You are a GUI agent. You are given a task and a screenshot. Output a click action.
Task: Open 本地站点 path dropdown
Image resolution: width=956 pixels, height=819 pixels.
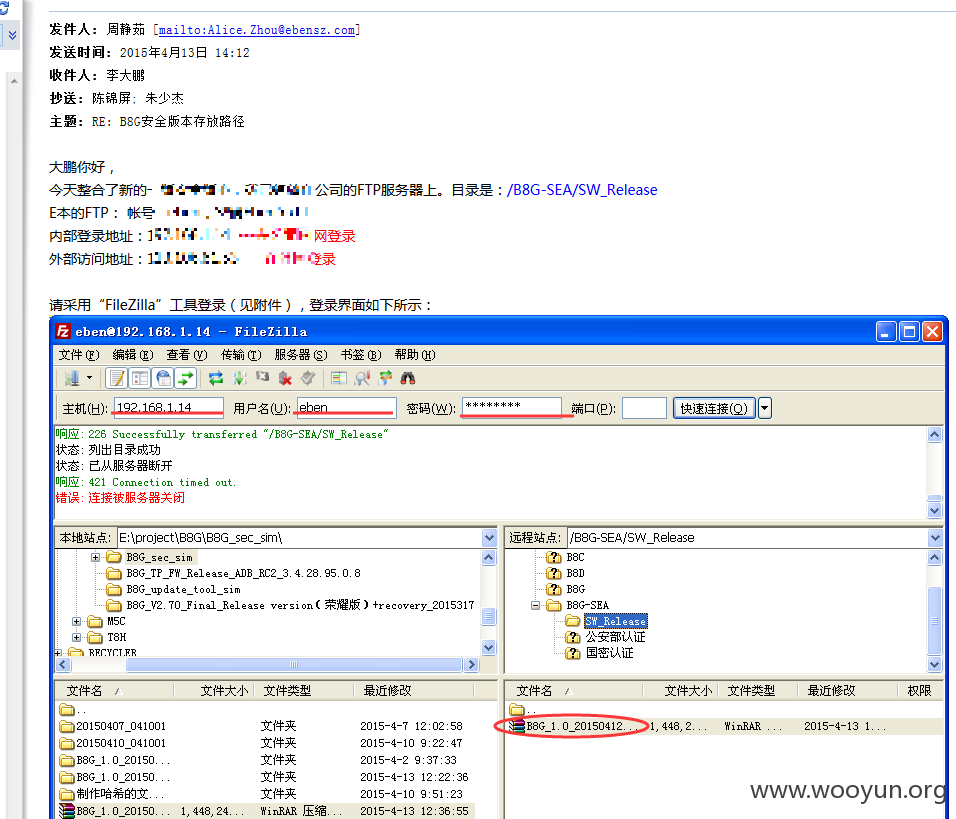[489, 538]
